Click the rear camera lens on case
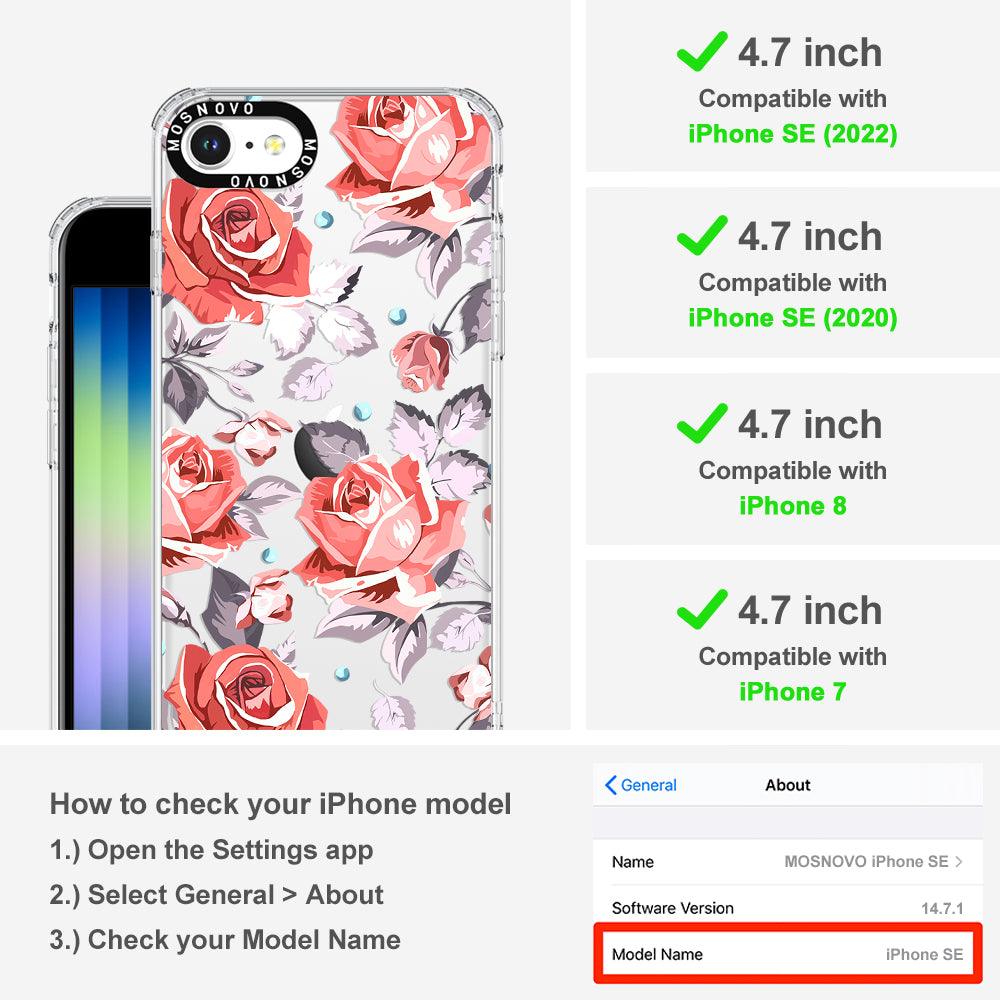The width and height of the screenshot is (1000, 1000). tap(210, 145)
